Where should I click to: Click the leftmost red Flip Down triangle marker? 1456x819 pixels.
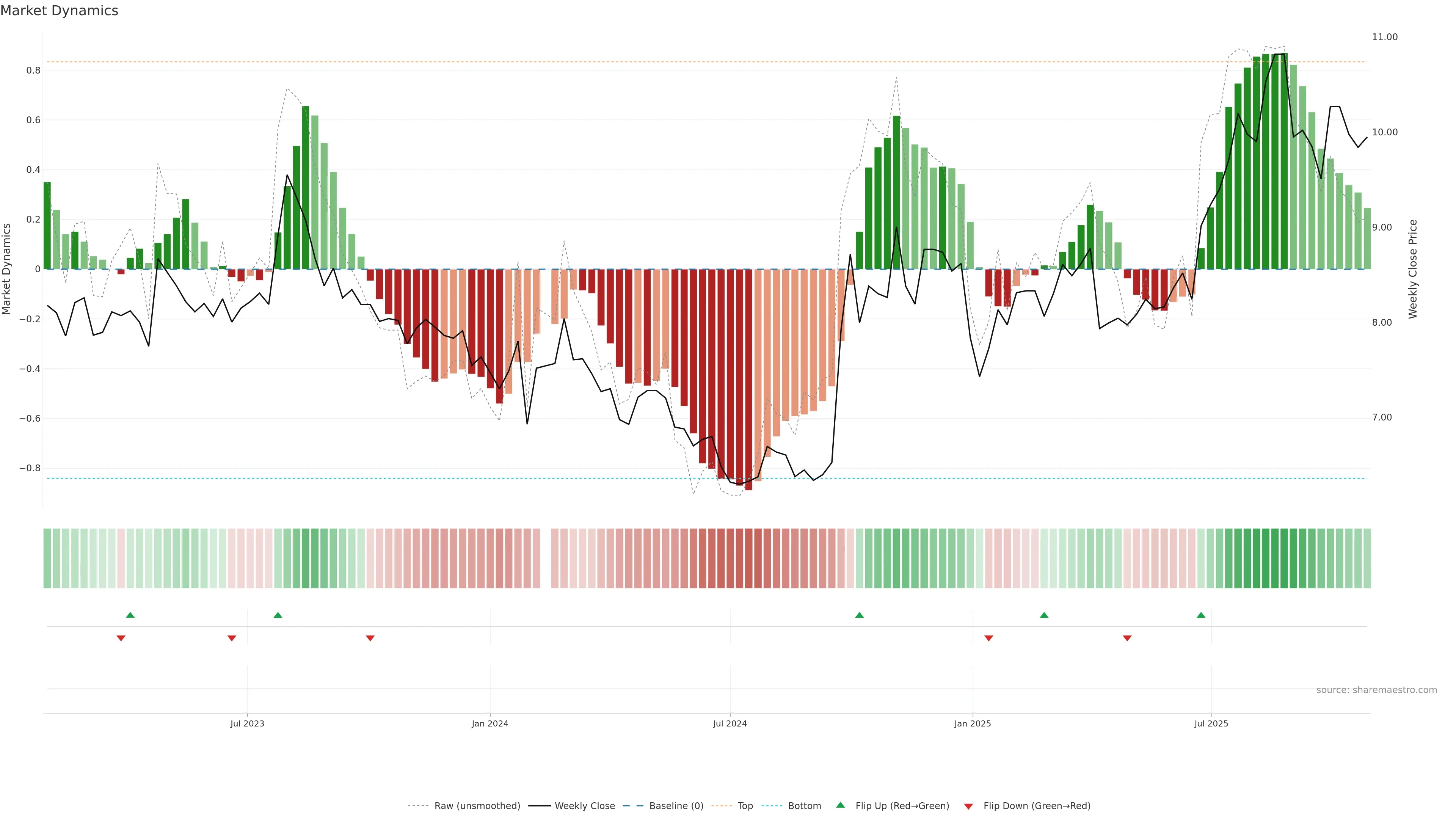(121, 638)
